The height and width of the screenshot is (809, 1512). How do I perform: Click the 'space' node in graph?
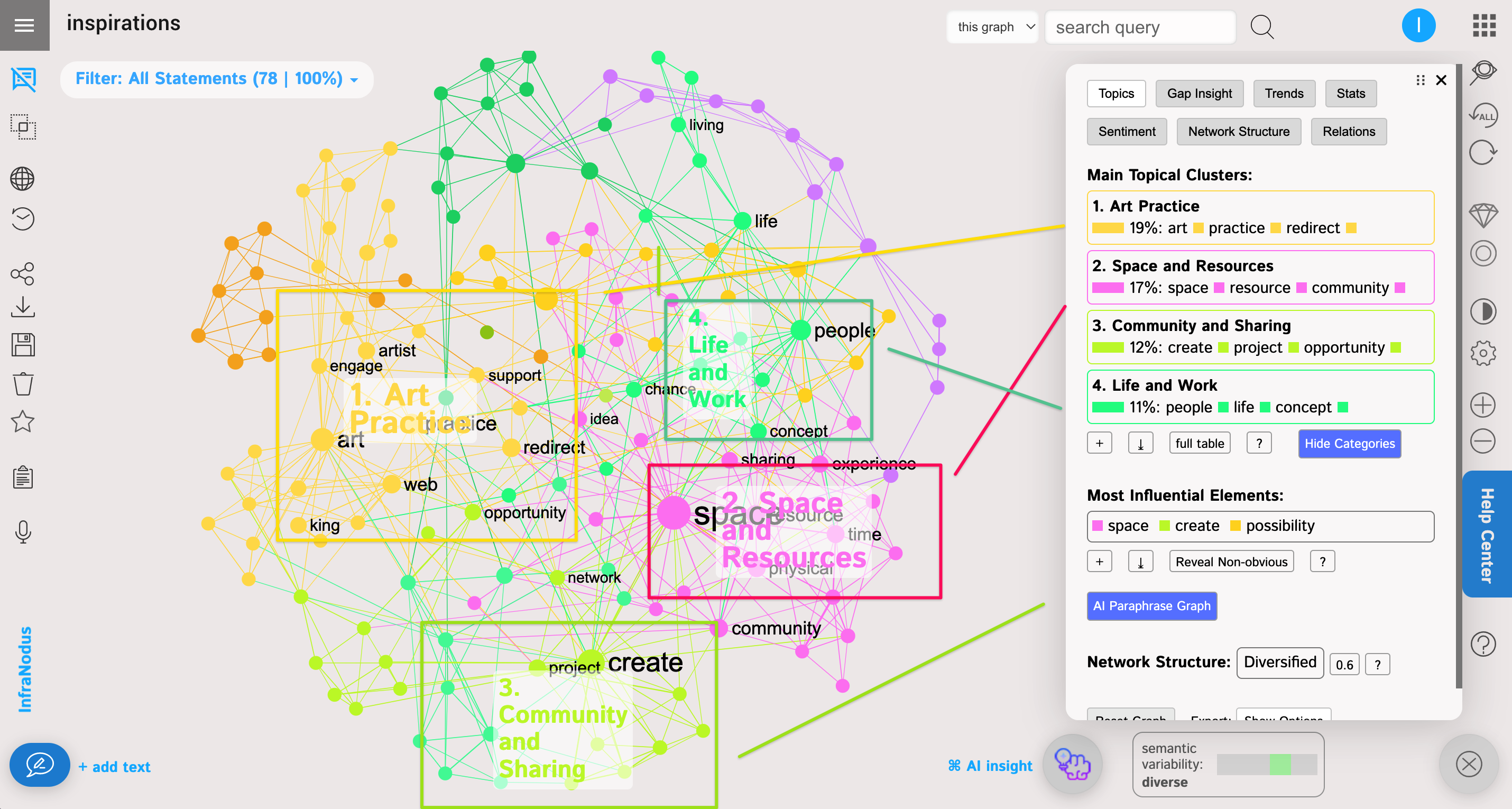click(x=673, y=512)
